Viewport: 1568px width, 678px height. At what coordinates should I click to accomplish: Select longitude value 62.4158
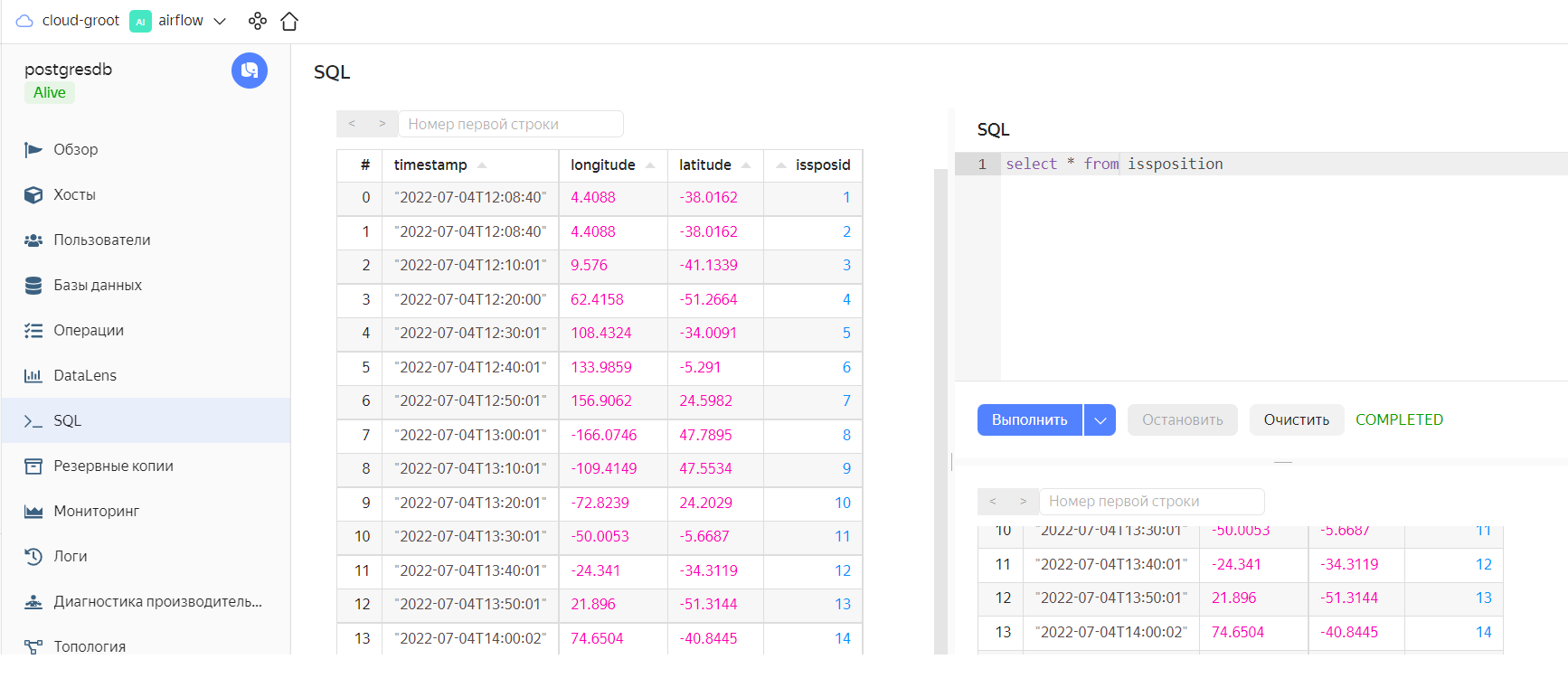[x=597, y=299]
